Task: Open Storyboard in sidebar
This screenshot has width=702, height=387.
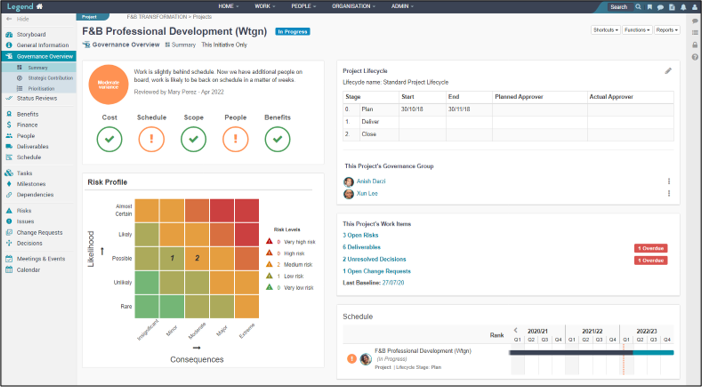Action: coord(31,34)
